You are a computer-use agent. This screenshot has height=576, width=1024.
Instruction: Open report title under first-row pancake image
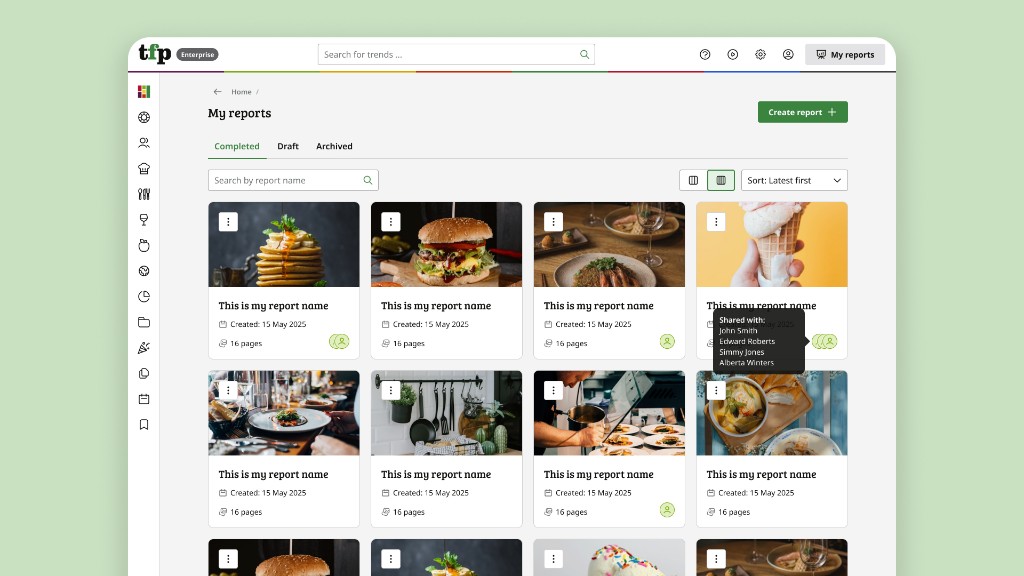(x=274, y=306)
